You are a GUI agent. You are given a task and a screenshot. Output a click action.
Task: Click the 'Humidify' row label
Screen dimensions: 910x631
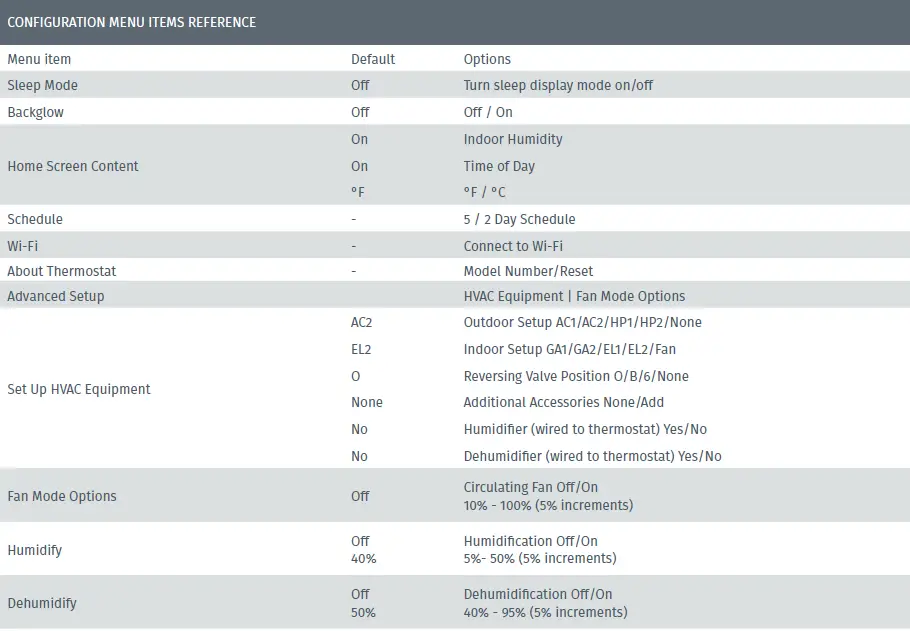click(x=34, y=550)
